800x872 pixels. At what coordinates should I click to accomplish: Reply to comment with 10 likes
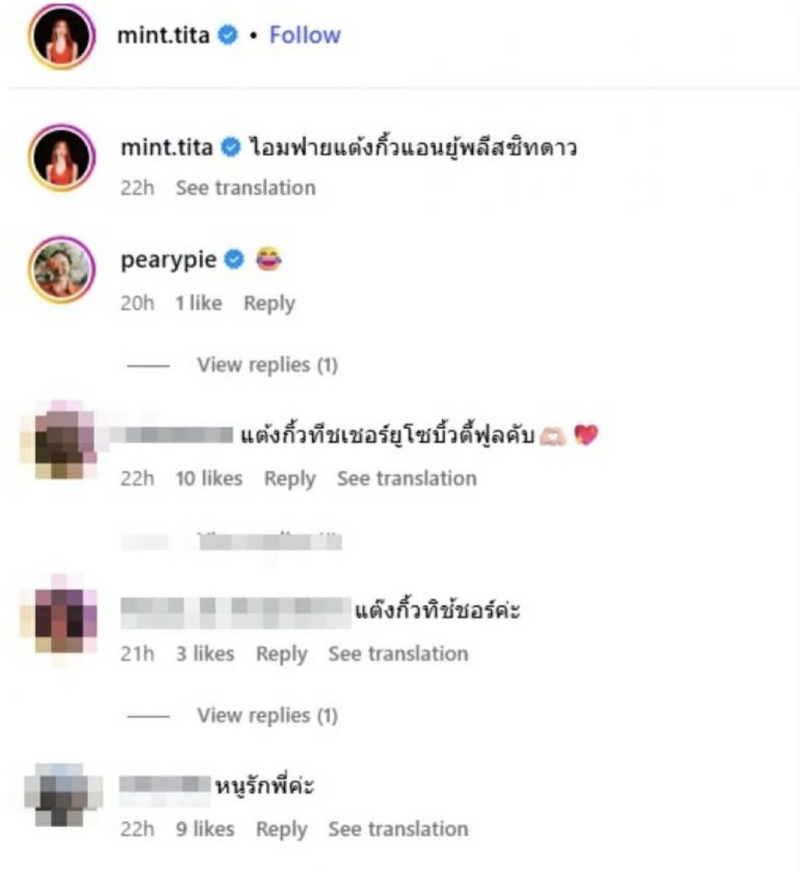(290, 479)
